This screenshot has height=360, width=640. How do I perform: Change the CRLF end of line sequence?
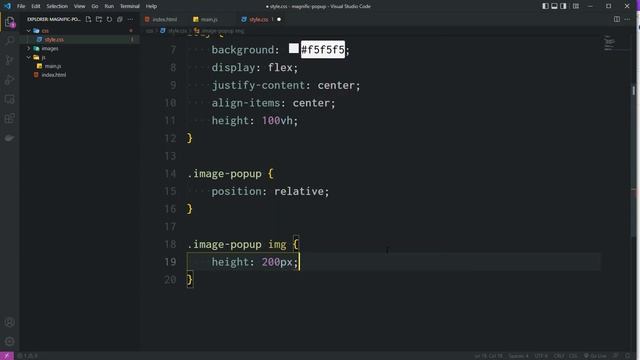[x=559, y=356]
